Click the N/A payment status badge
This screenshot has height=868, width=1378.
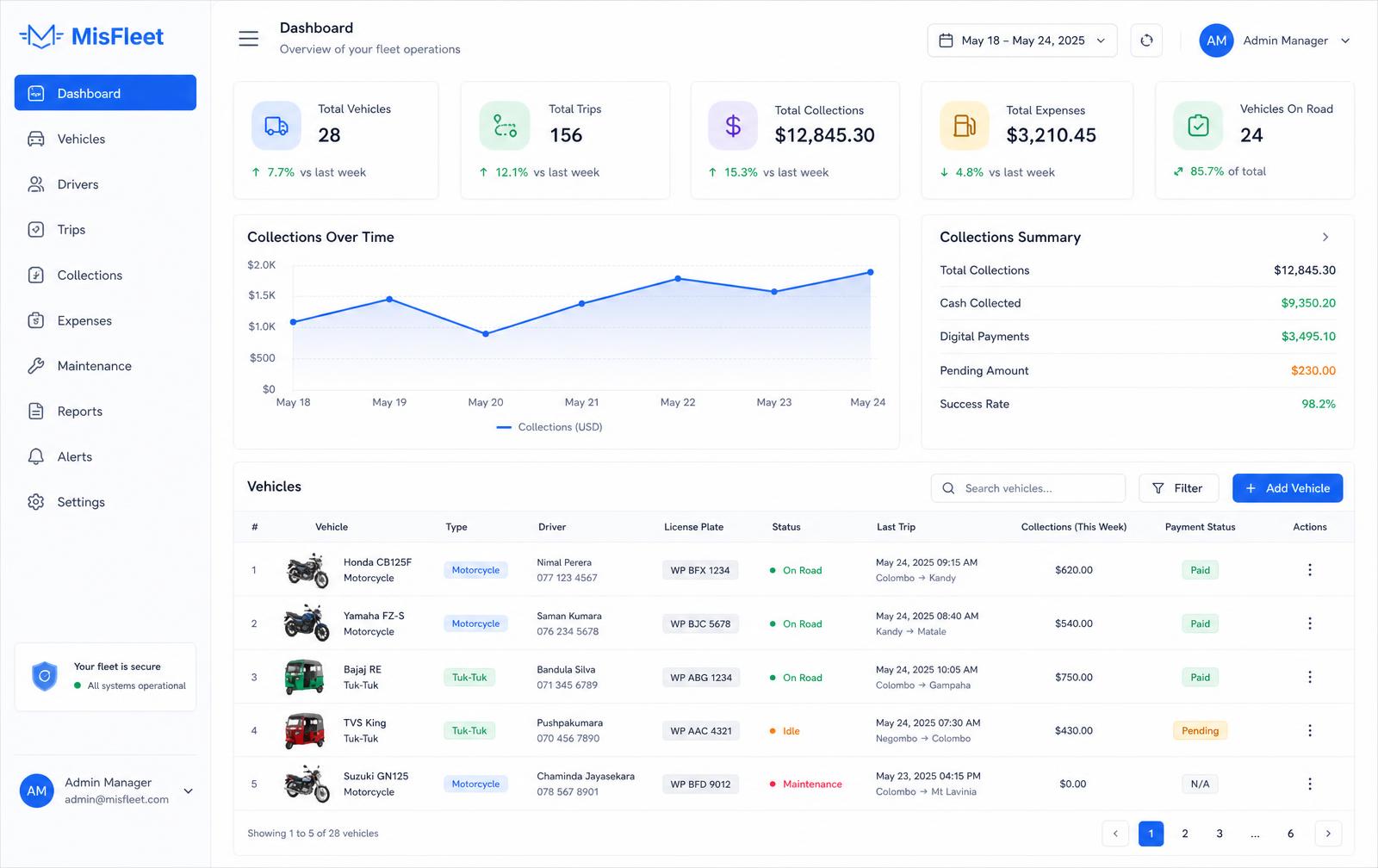(x=1200, y=784)
